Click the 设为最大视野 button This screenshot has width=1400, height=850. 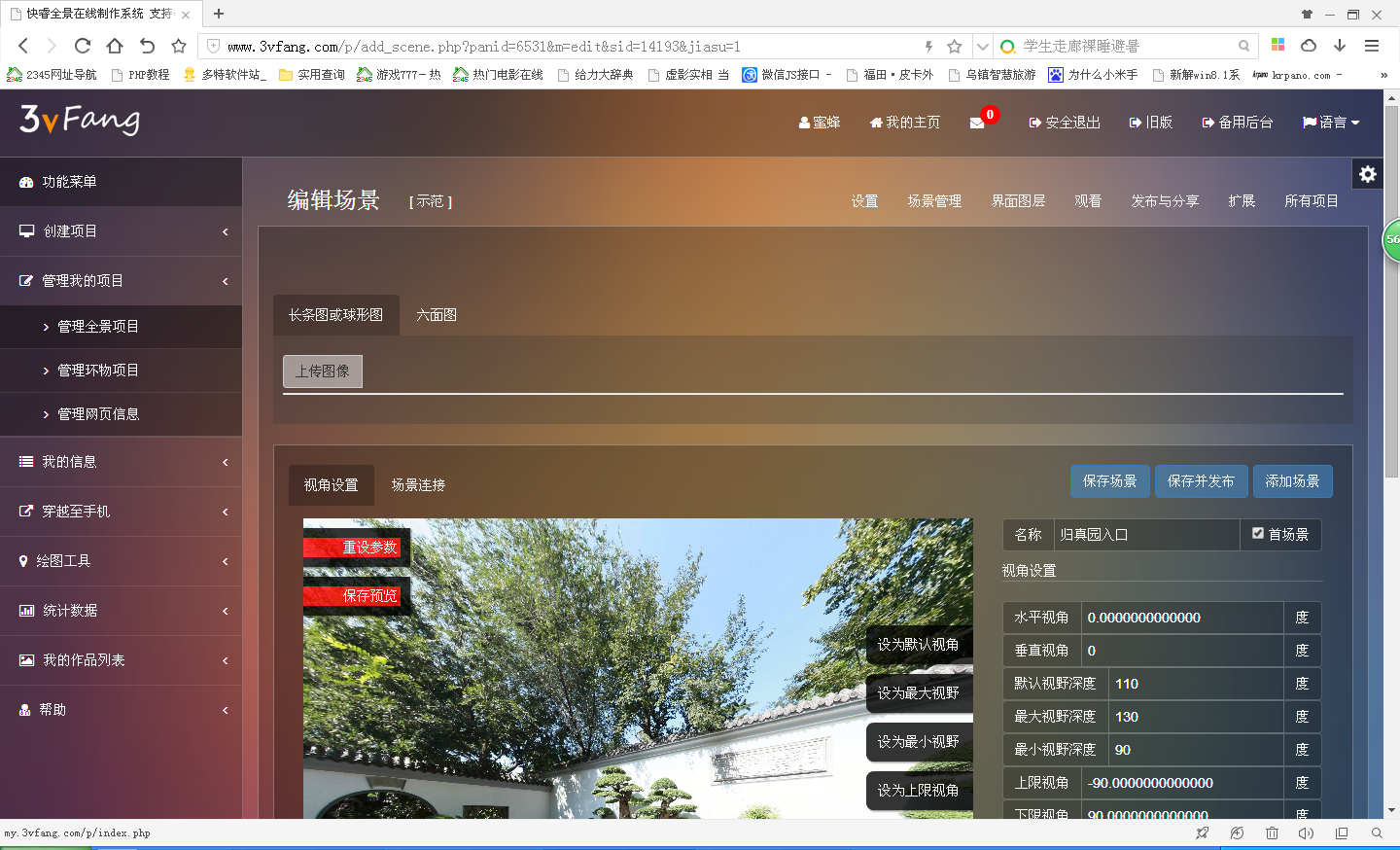919,693
